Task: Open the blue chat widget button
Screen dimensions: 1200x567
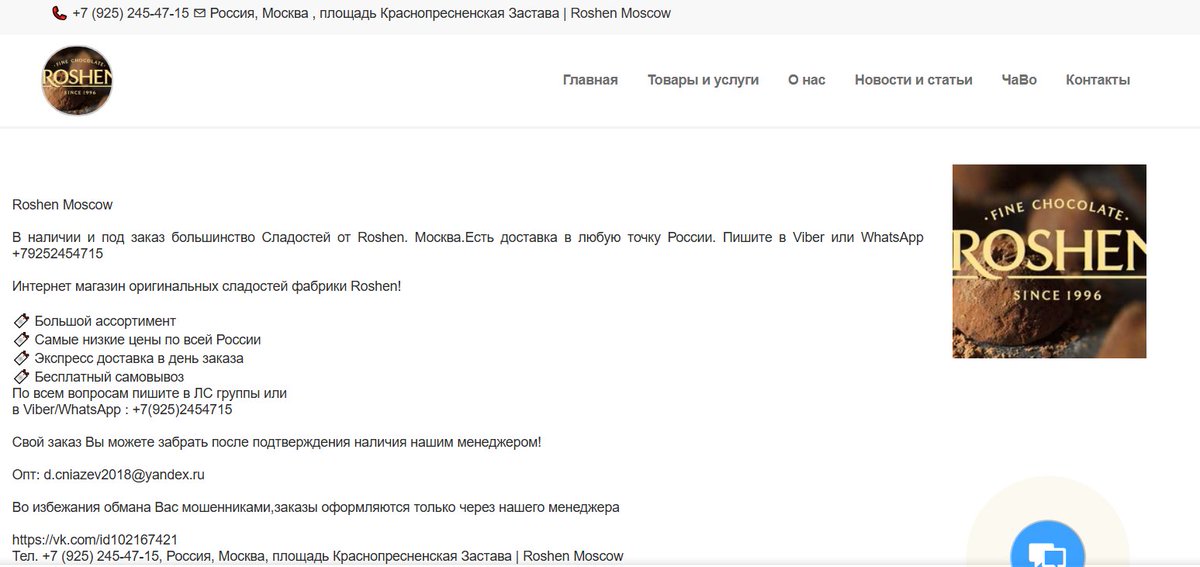Action: pyautogui.click(x=1047, y=544)
